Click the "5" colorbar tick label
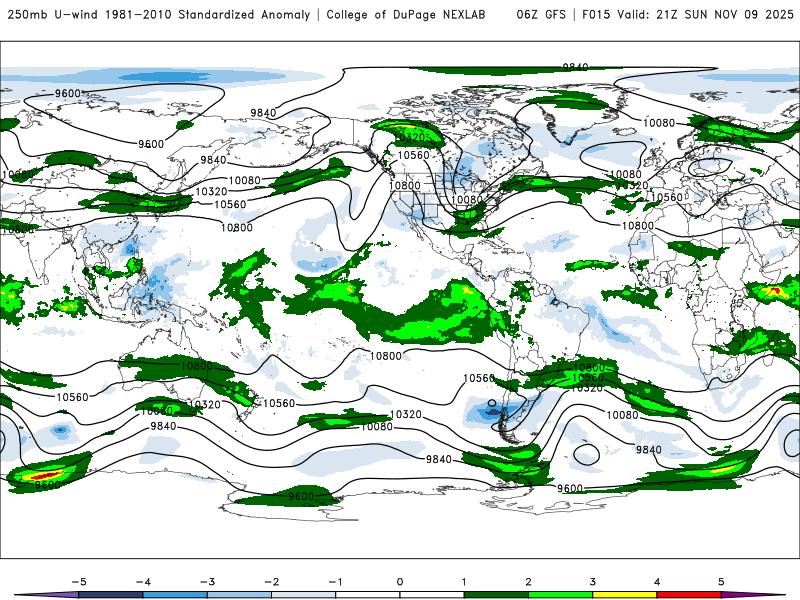 coord(721,582)
